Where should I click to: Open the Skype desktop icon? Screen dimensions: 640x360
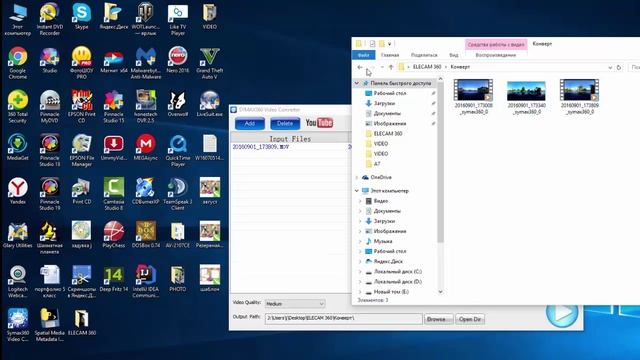coord(82,17)
